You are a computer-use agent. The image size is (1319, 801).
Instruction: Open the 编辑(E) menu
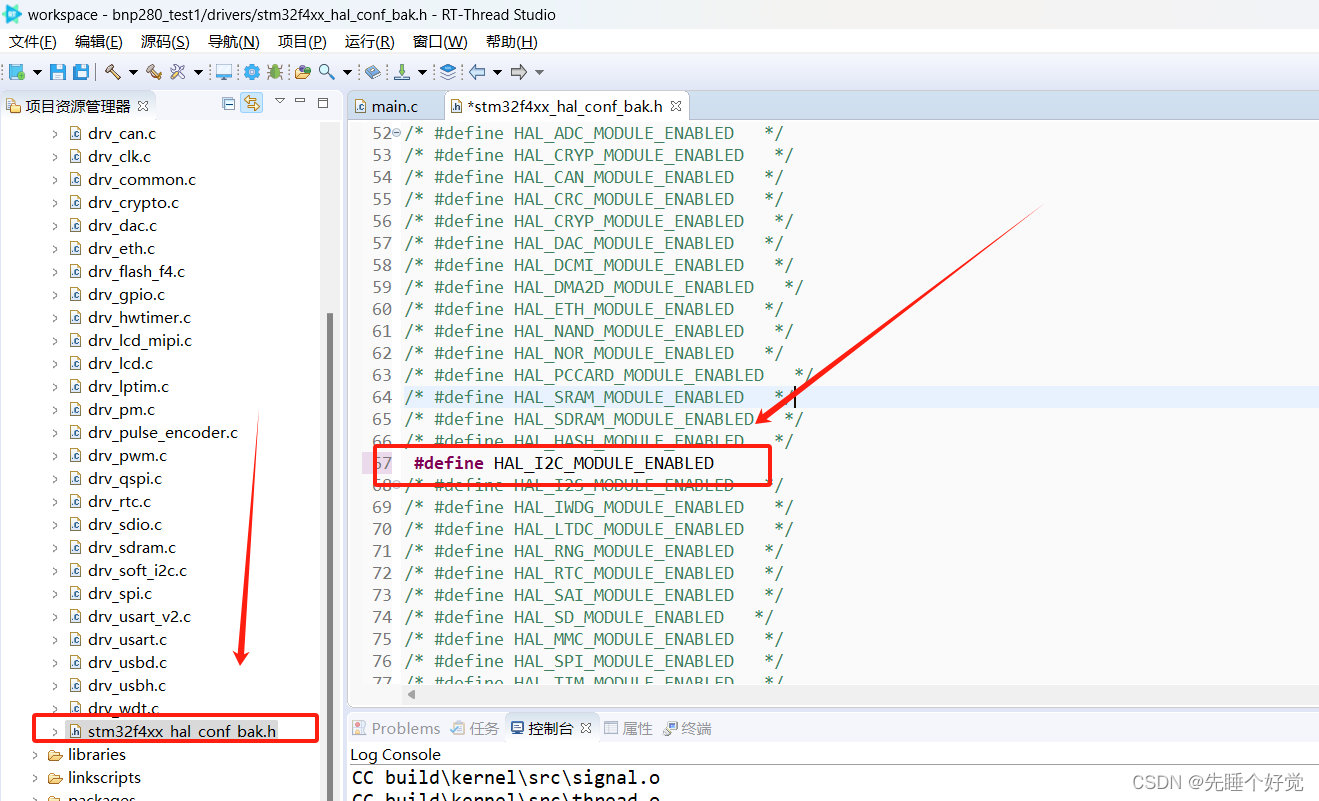pos(99,42)
